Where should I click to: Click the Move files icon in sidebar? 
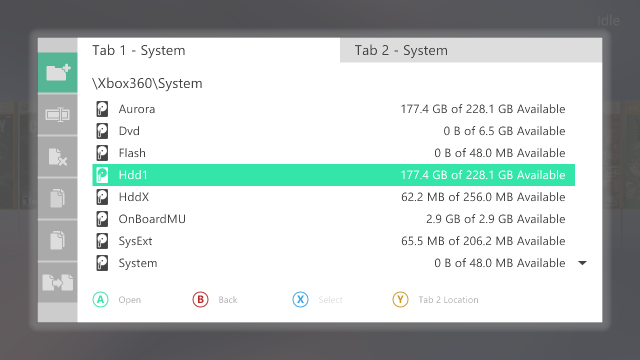coord(58,282)
